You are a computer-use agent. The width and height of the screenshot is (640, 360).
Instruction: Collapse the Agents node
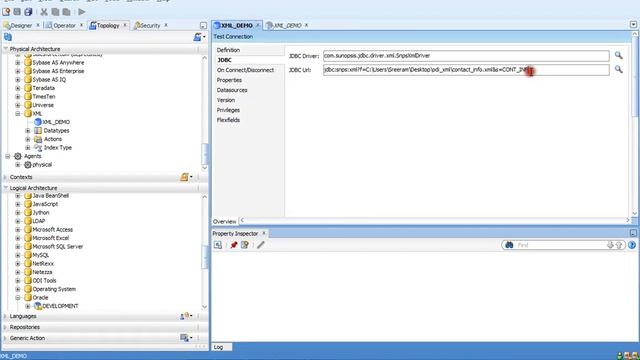[7, 156]
